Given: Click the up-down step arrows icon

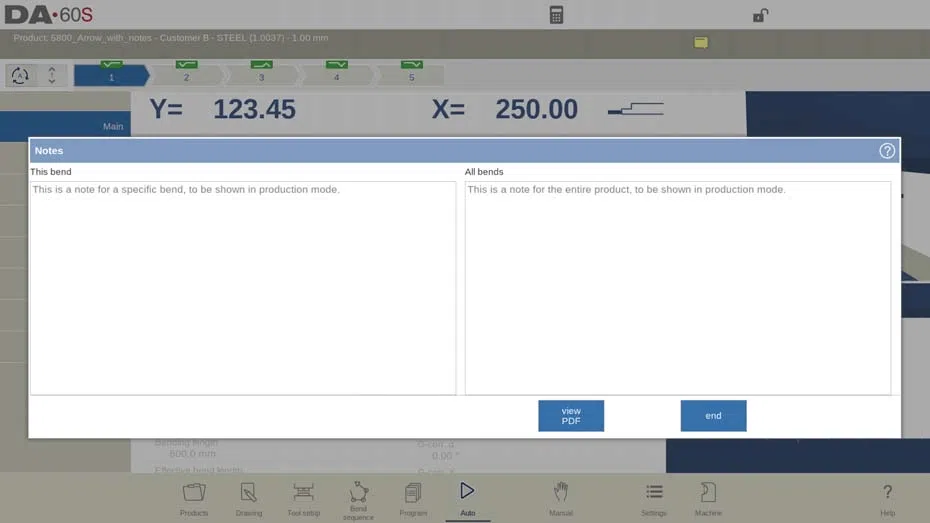Looking at the screenshot, I should 52,75.
